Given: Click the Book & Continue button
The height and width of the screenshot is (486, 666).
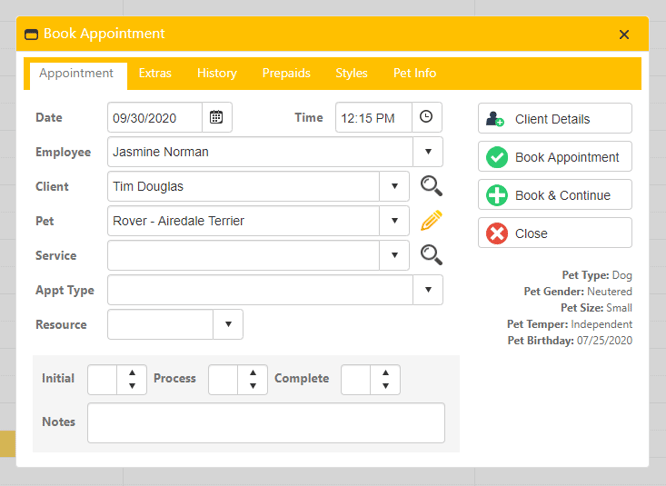Looking at the screenshot, I should coord(555,195).
